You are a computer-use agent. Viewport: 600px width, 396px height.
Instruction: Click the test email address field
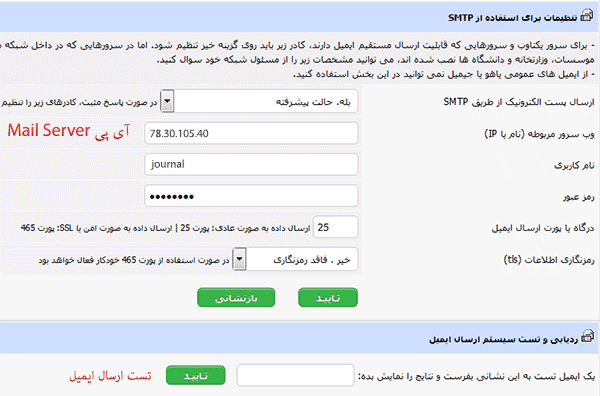click(x=295, y=375)
